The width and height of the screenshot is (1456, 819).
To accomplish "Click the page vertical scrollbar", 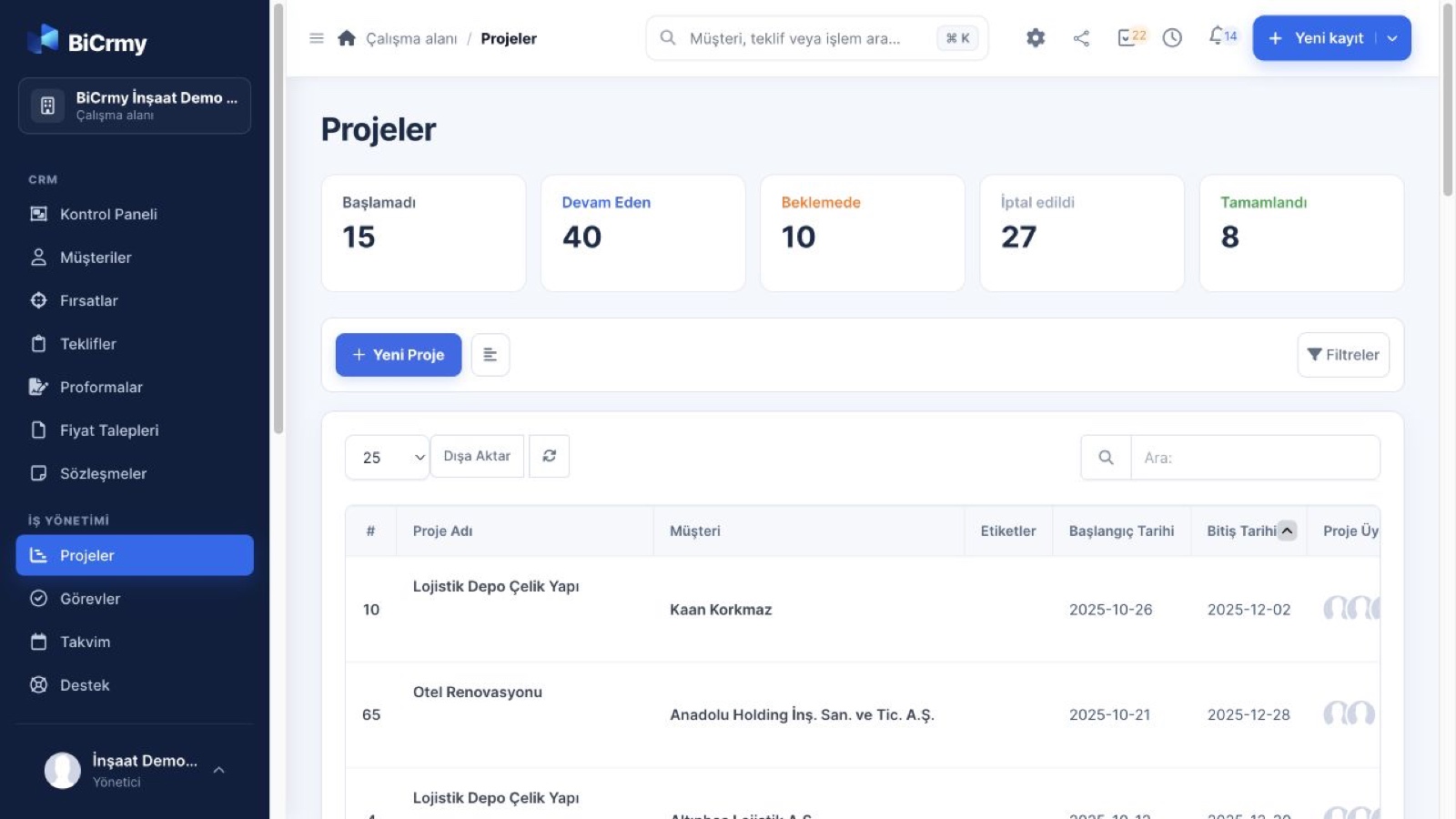I will 1448,100.
